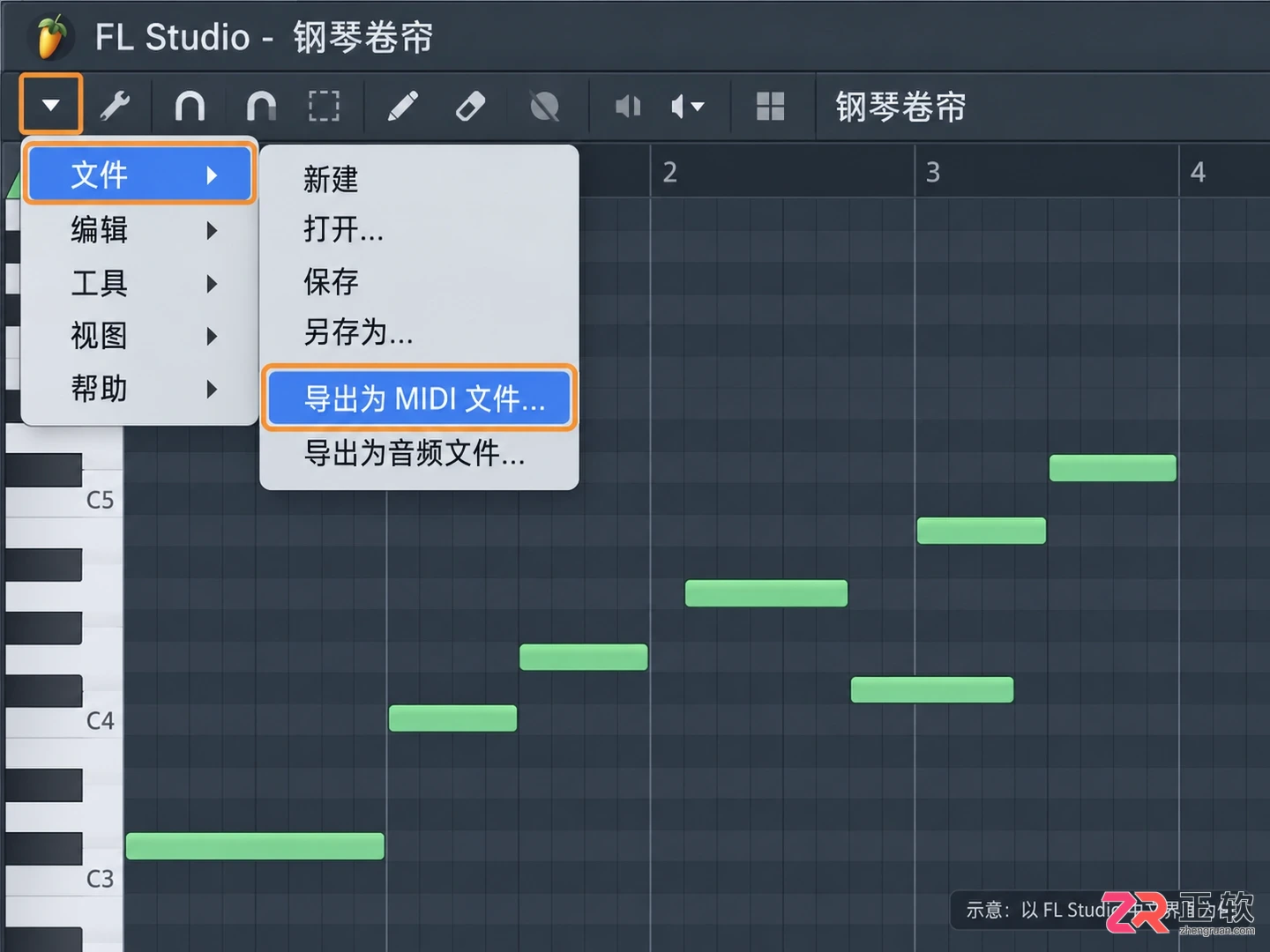Choose 另存为... from the file submenu
Image resolution: width=1270 pixels, height=952 pixels.
(419, 332)
